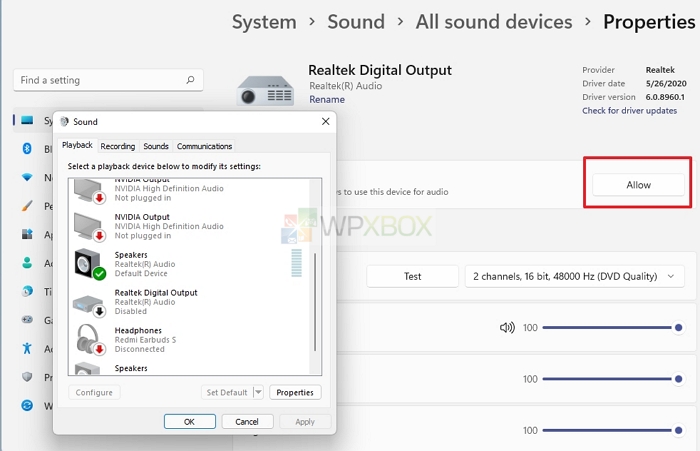Open Time & language globe icon in sidebar
The height and width of the screenshot is (451, 700).
(x=27, y=291)
